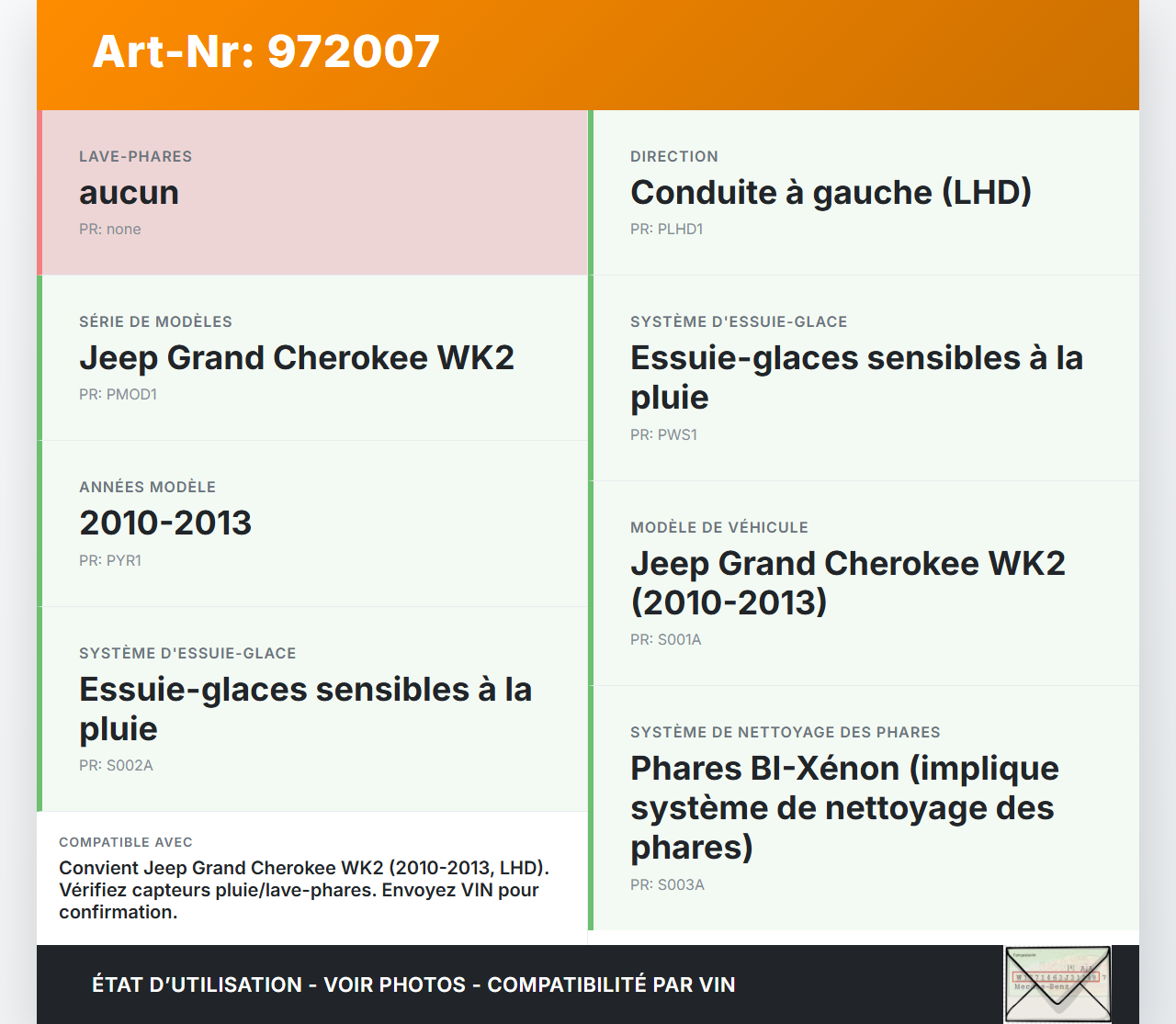
Task: Click 'Jeep Grand Cherokee WK2 (2010-2013)' vehicle model
Action: pos(847,582)
